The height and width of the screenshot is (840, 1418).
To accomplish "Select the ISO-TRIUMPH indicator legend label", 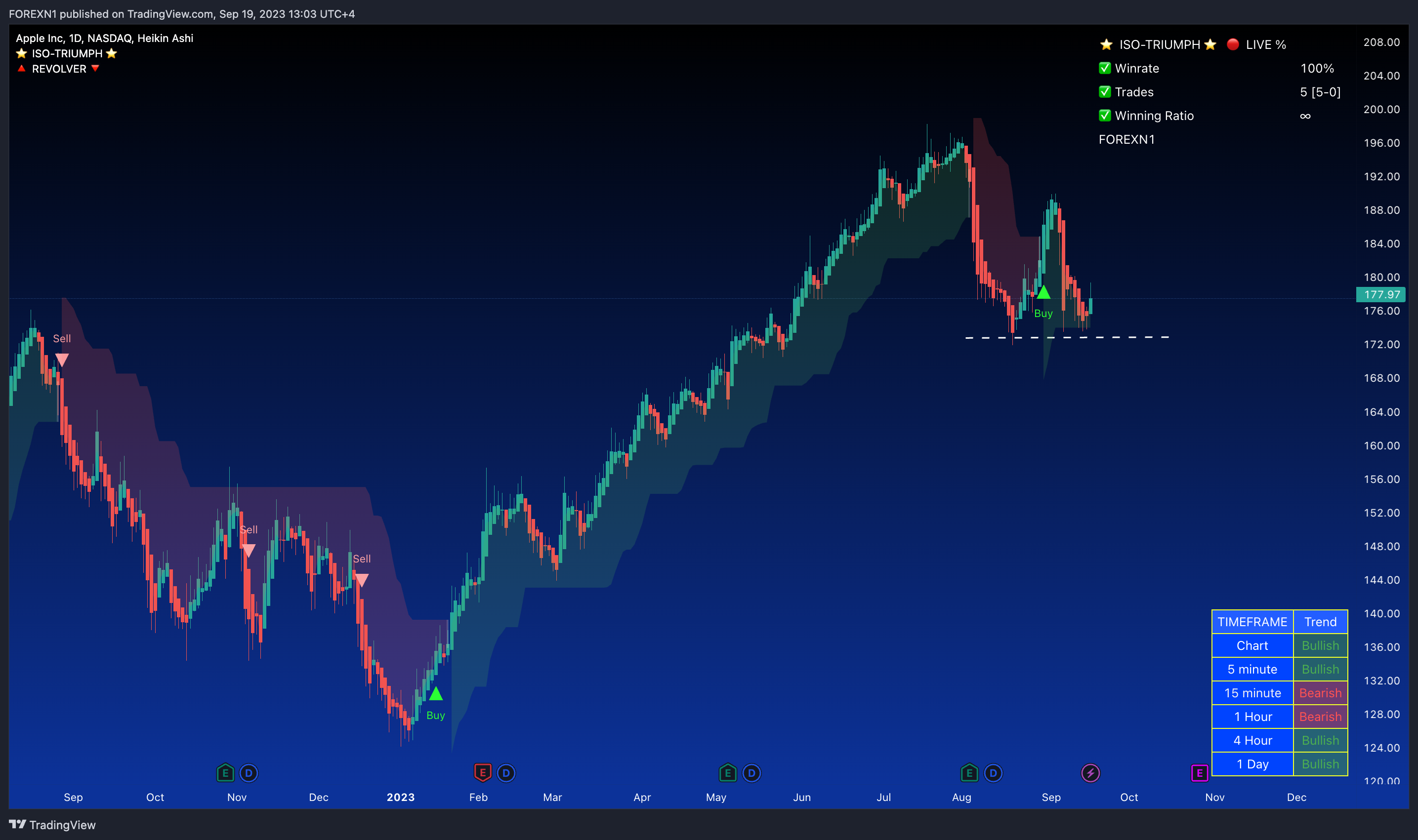I will coord(67,53).
